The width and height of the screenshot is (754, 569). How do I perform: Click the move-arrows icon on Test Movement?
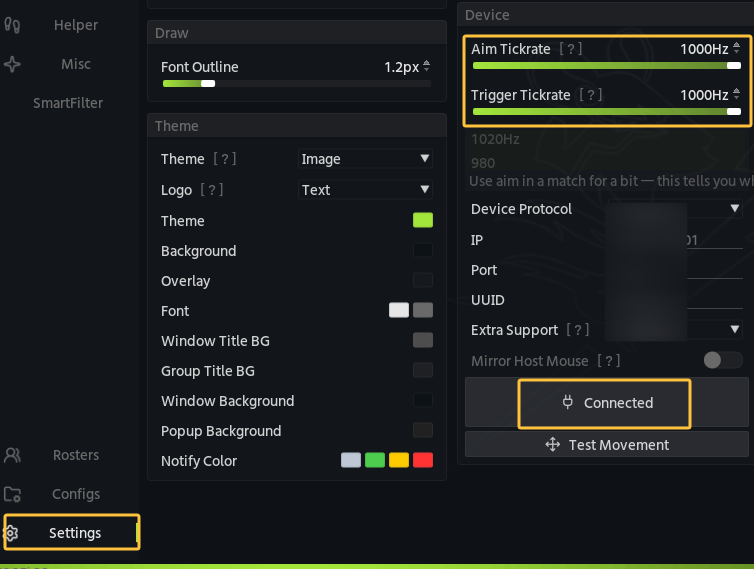(x=553, y=444)
